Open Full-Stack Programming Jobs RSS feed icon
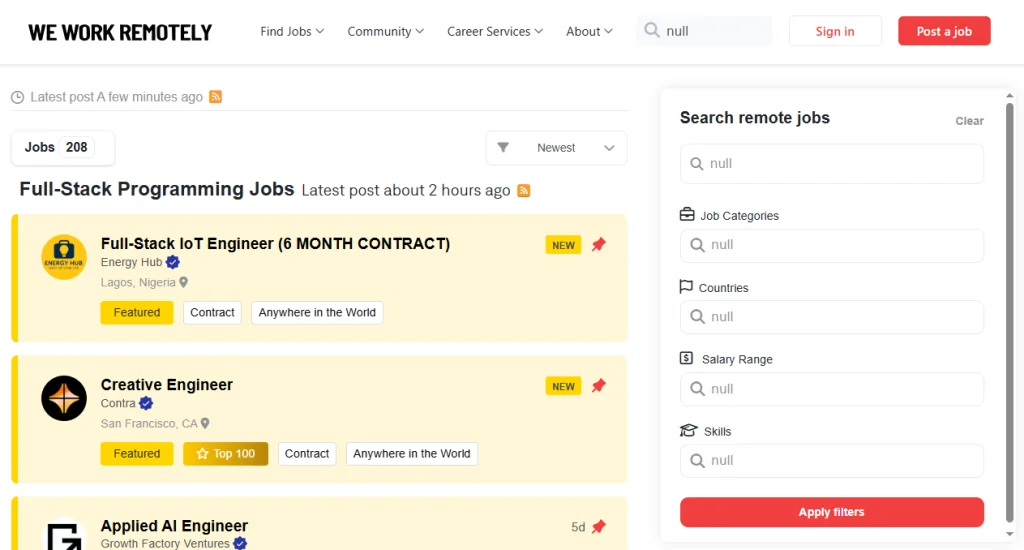The width and height of the screenshot is (1024, 550). coord(524,190)
